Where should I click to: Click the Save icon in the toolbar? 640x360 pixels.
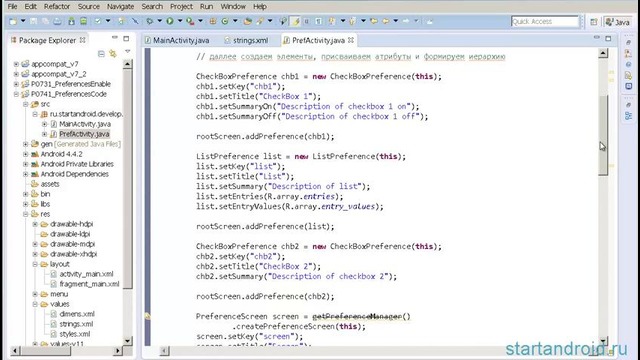tap(34, 21)
